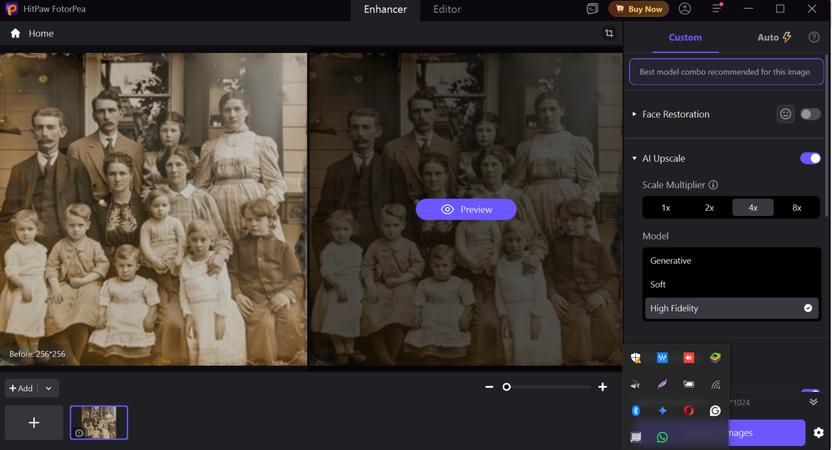
Task: Go to Home link text
Action: coord(41,33)
